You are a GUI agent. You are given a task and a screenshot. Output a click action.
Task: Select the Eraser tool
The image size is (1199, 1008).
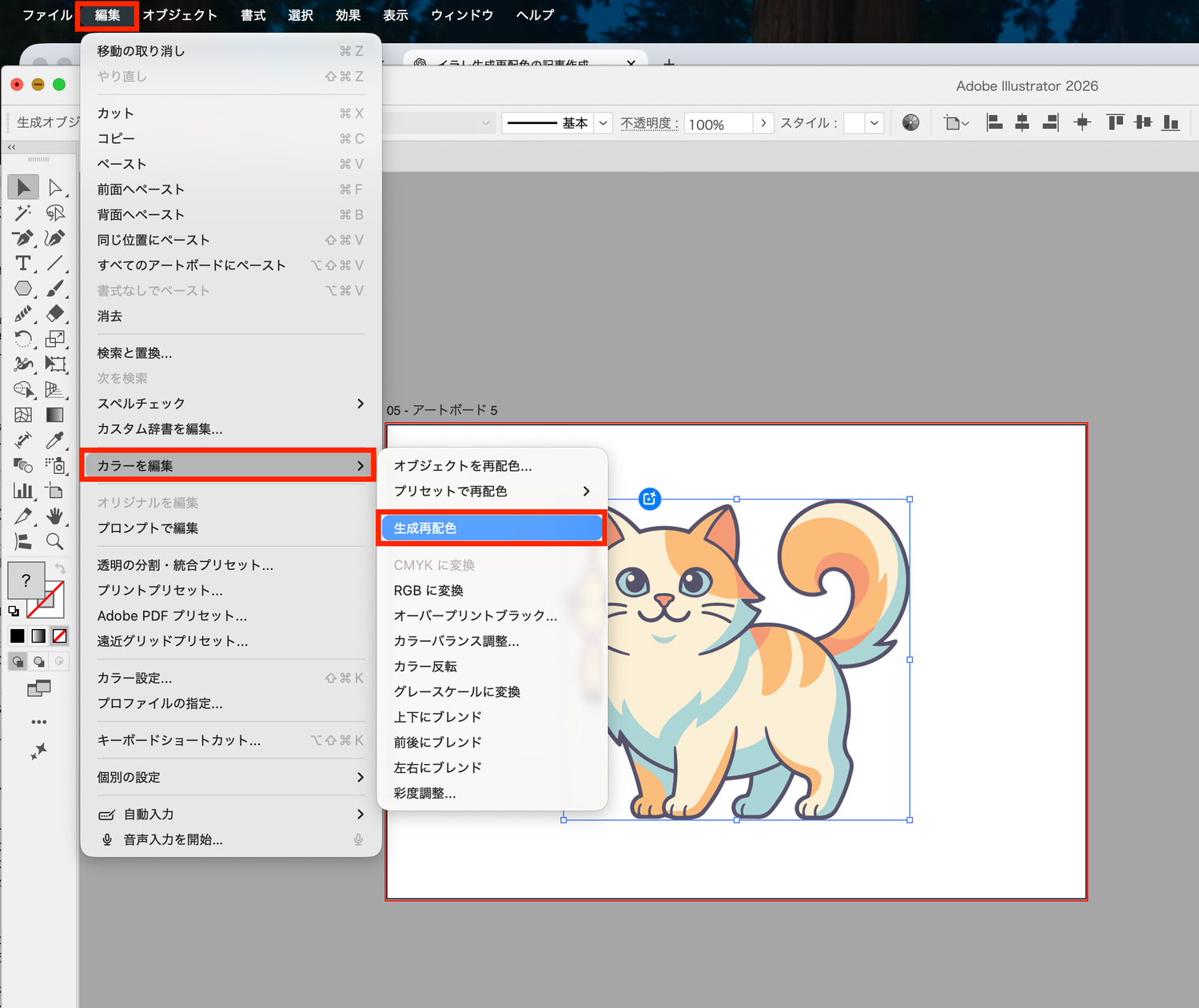coord(55,313)
